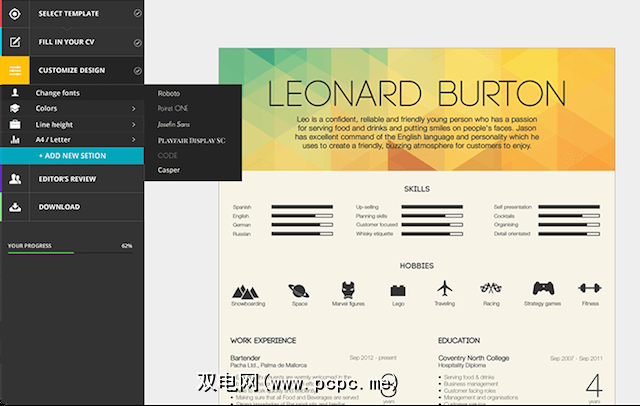Viewport: 640px width, 406px height.
Task: Click the Cocktails skill level bar
Action: tap(569, 215)
